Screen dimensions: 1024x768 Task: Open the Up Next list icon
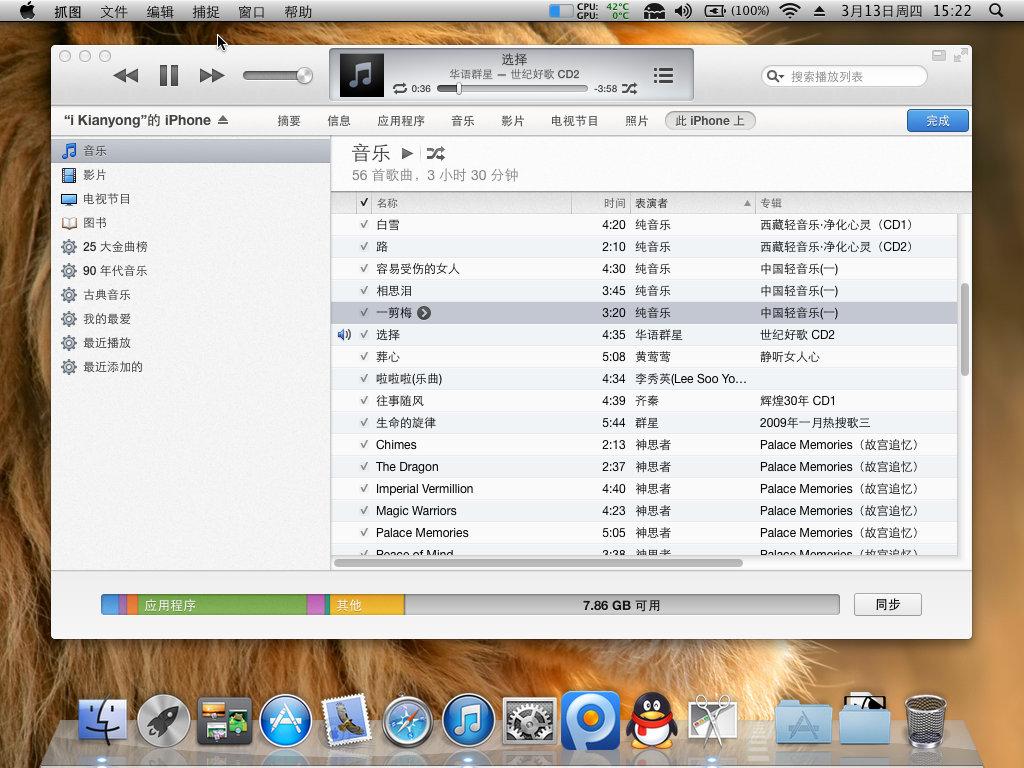click(663, 75)
